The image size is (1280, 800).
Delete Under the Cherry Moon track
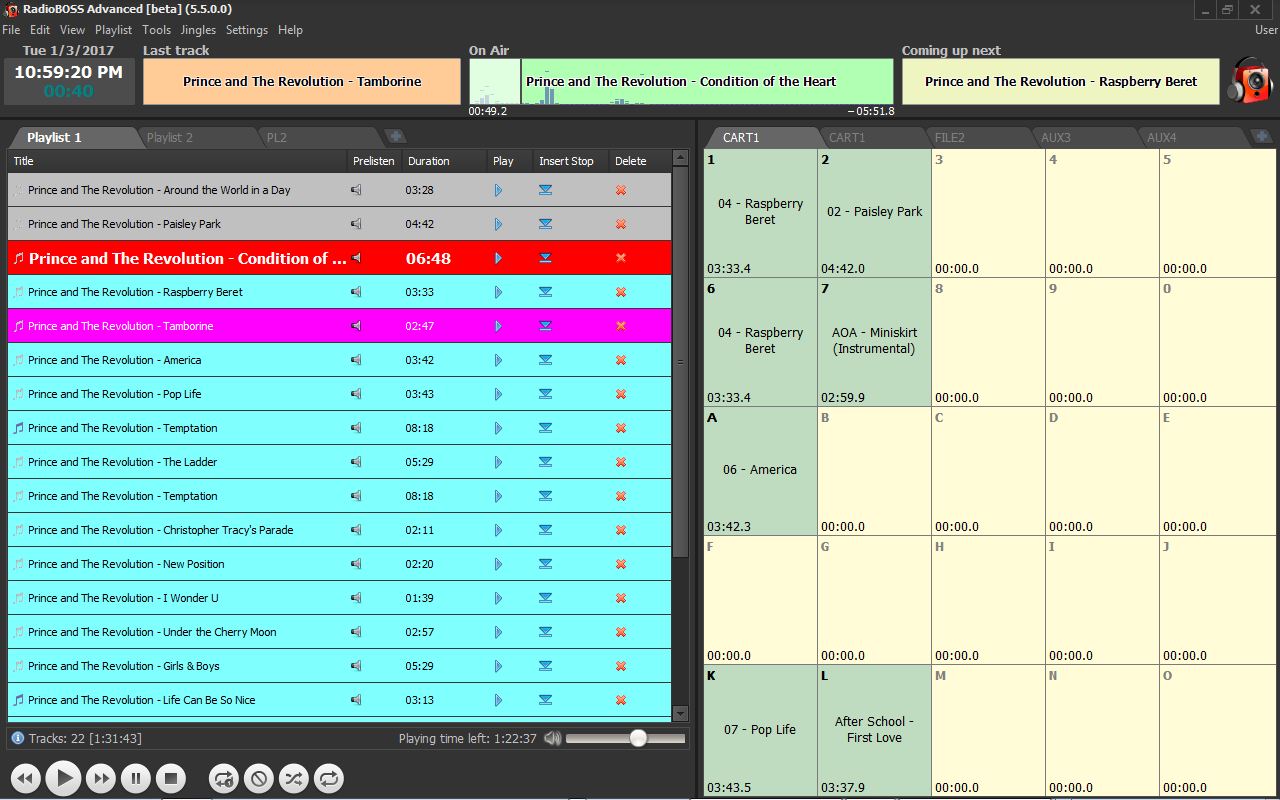tap(621, 632)
